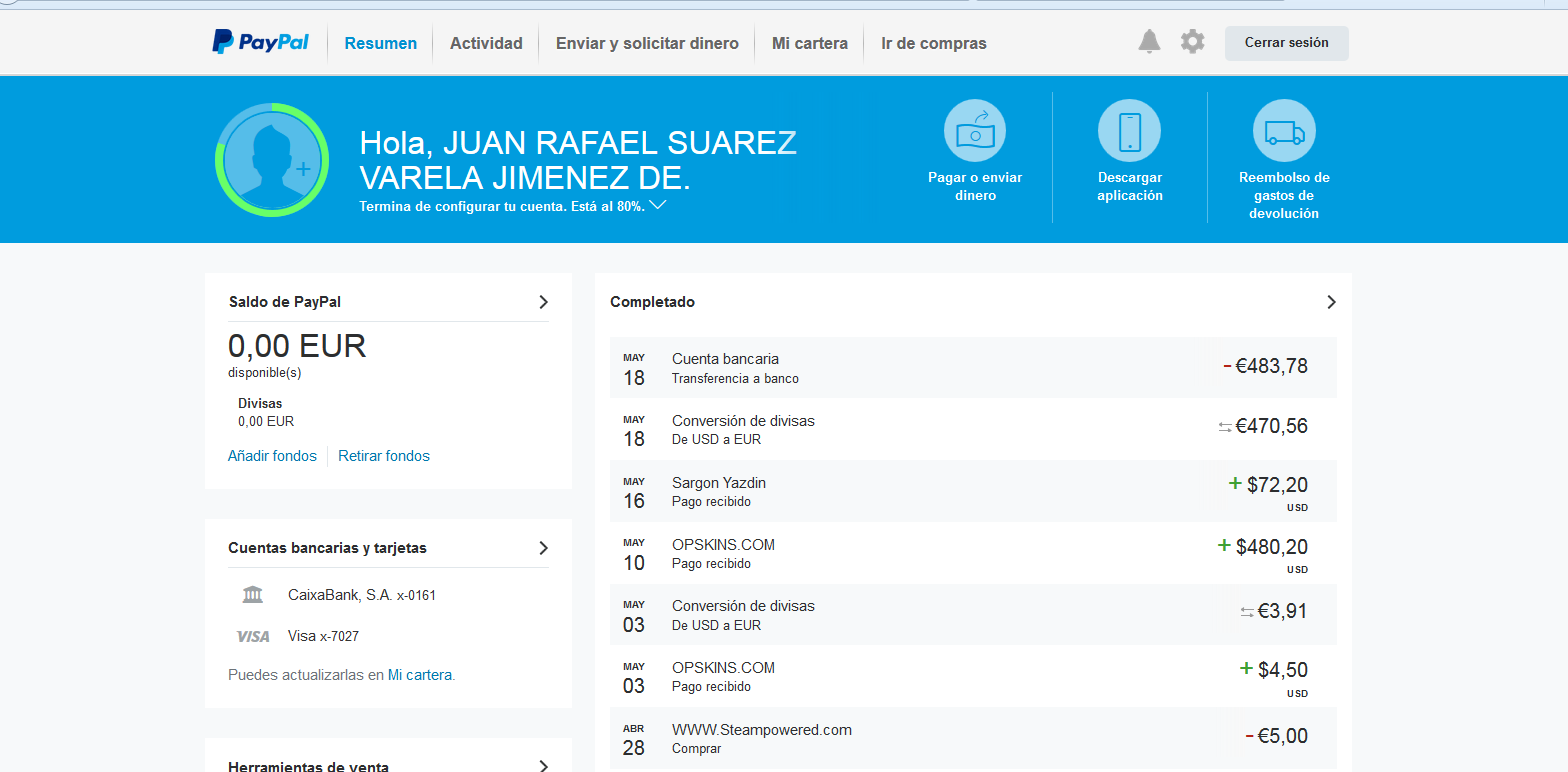Click the Pagar o enviar dinero icon
1568x772 pixels.
975,131
